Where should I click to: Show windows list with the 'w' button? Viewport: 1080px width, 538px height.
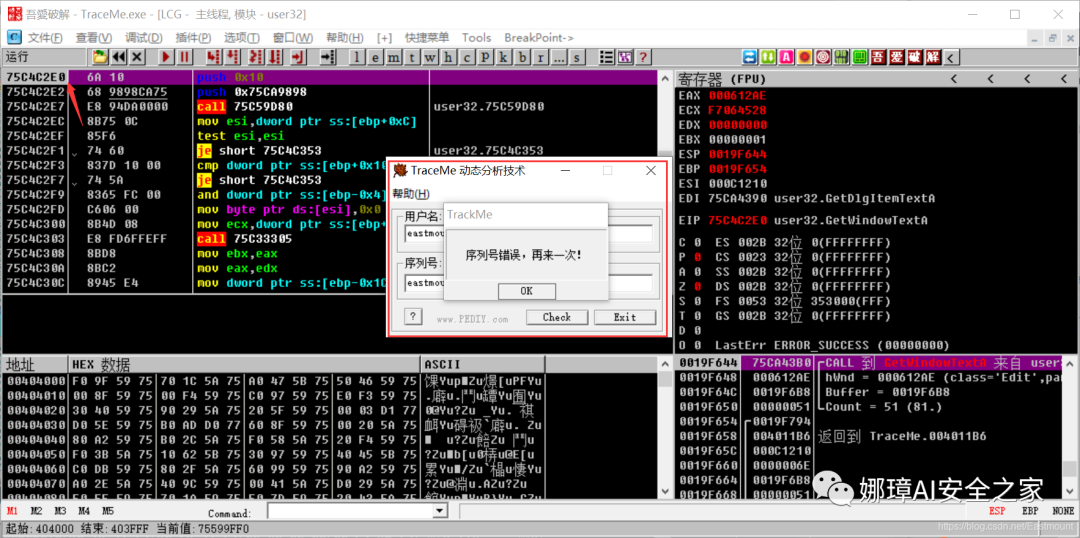[x=430, y=57]
